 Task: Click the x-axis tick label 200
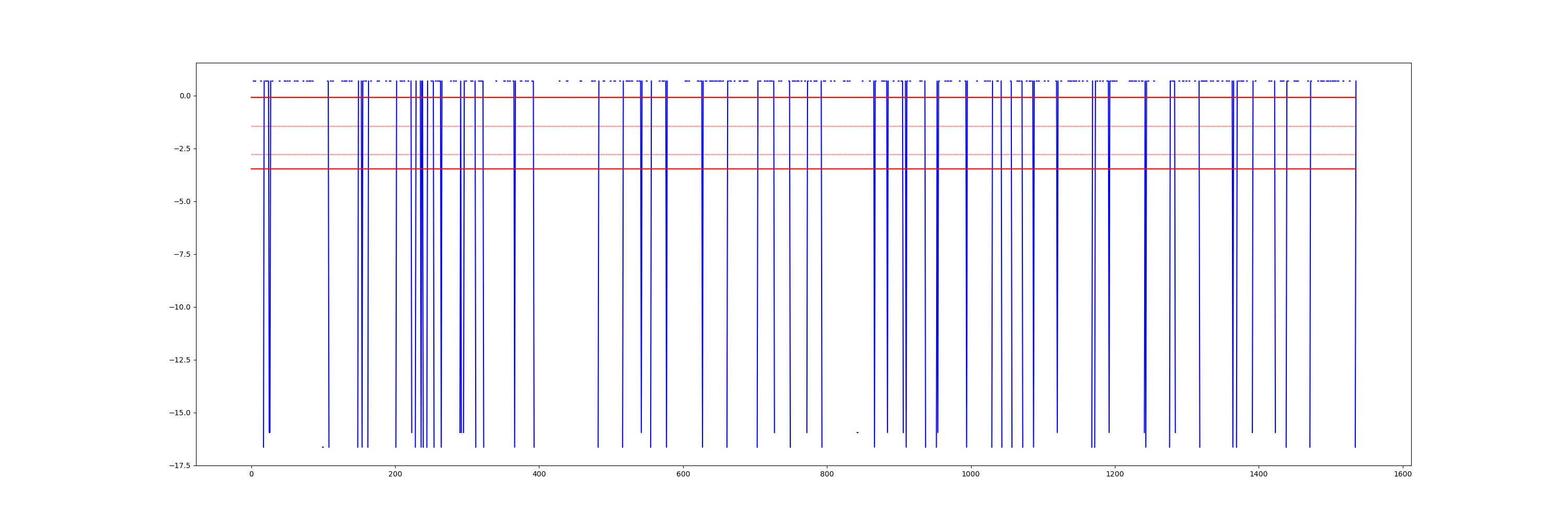pyautogui.click(x=395, y=474)
